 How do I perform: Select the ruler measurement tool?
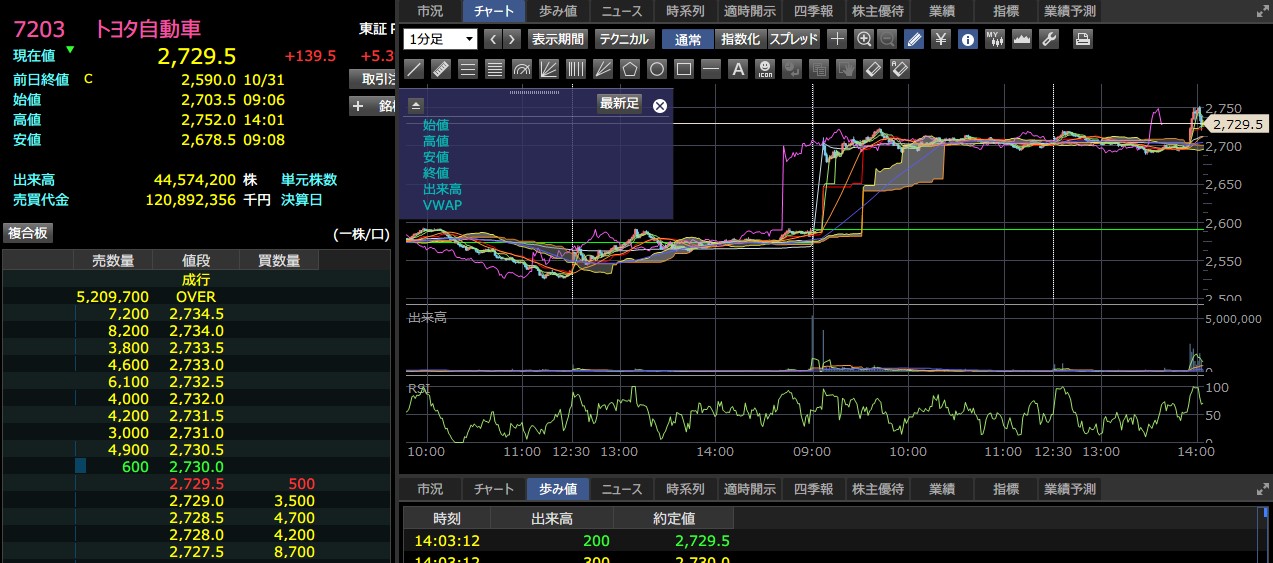pyautogui.click(x=441, y=69)
